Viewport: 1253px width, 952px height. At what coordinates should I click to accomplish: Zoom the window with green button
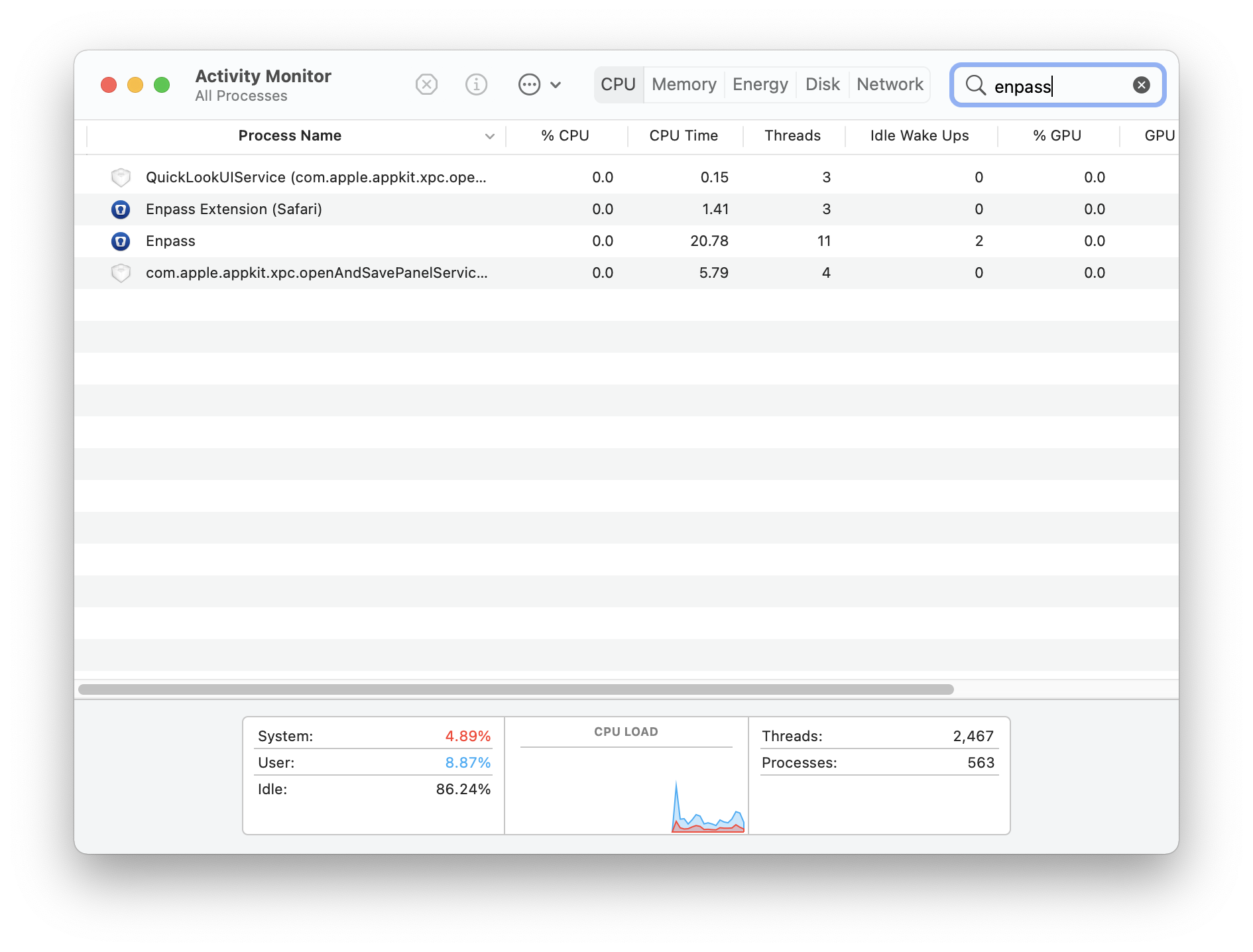[162, 85]
